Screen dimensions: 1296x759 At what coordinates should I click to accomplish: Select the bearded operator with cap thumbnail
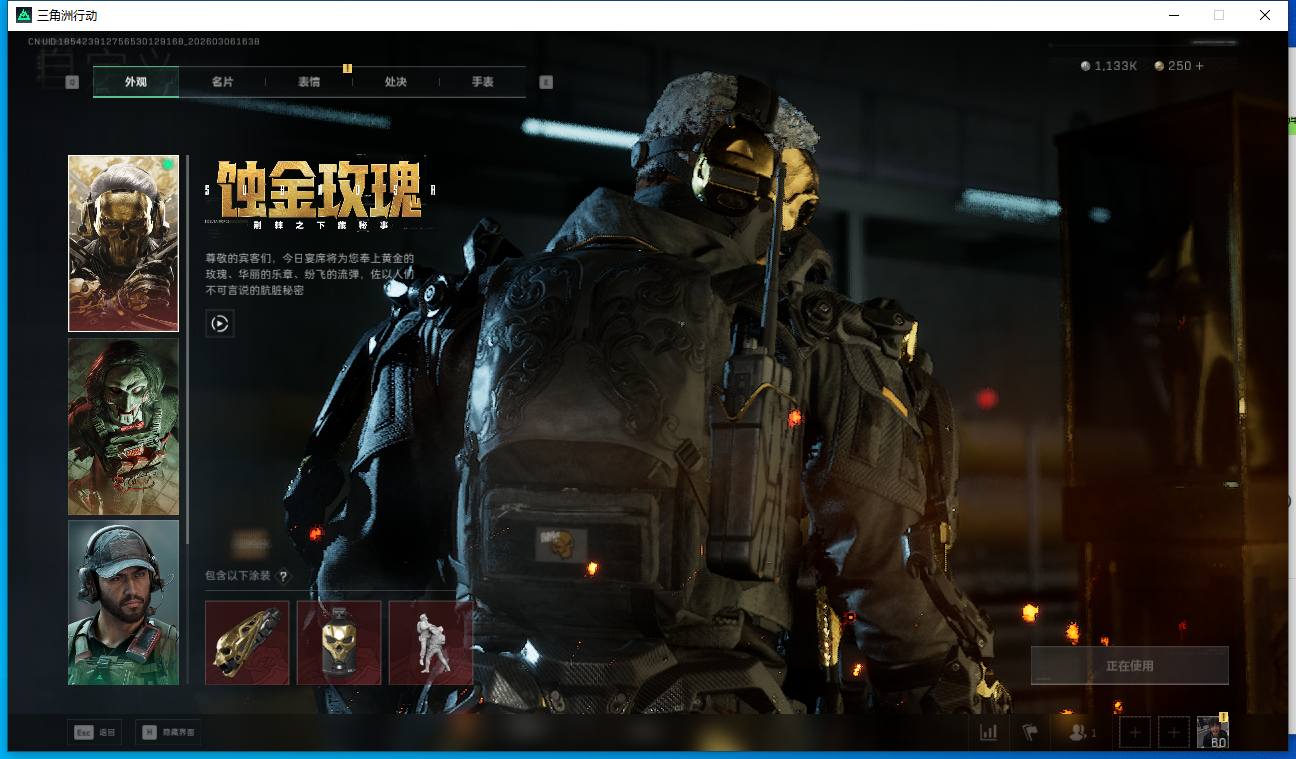[x=123, y=602]
